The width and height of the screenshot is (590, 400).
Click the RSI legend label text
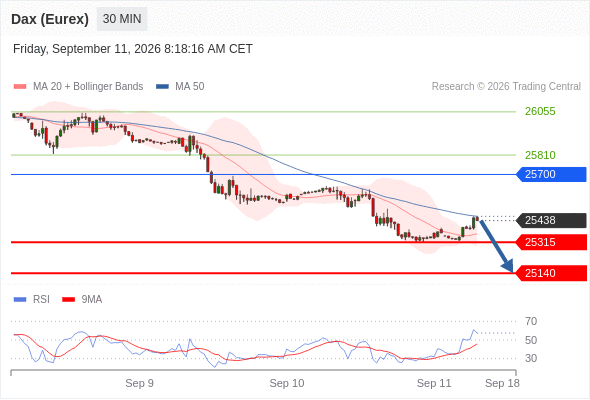[41, 300]
